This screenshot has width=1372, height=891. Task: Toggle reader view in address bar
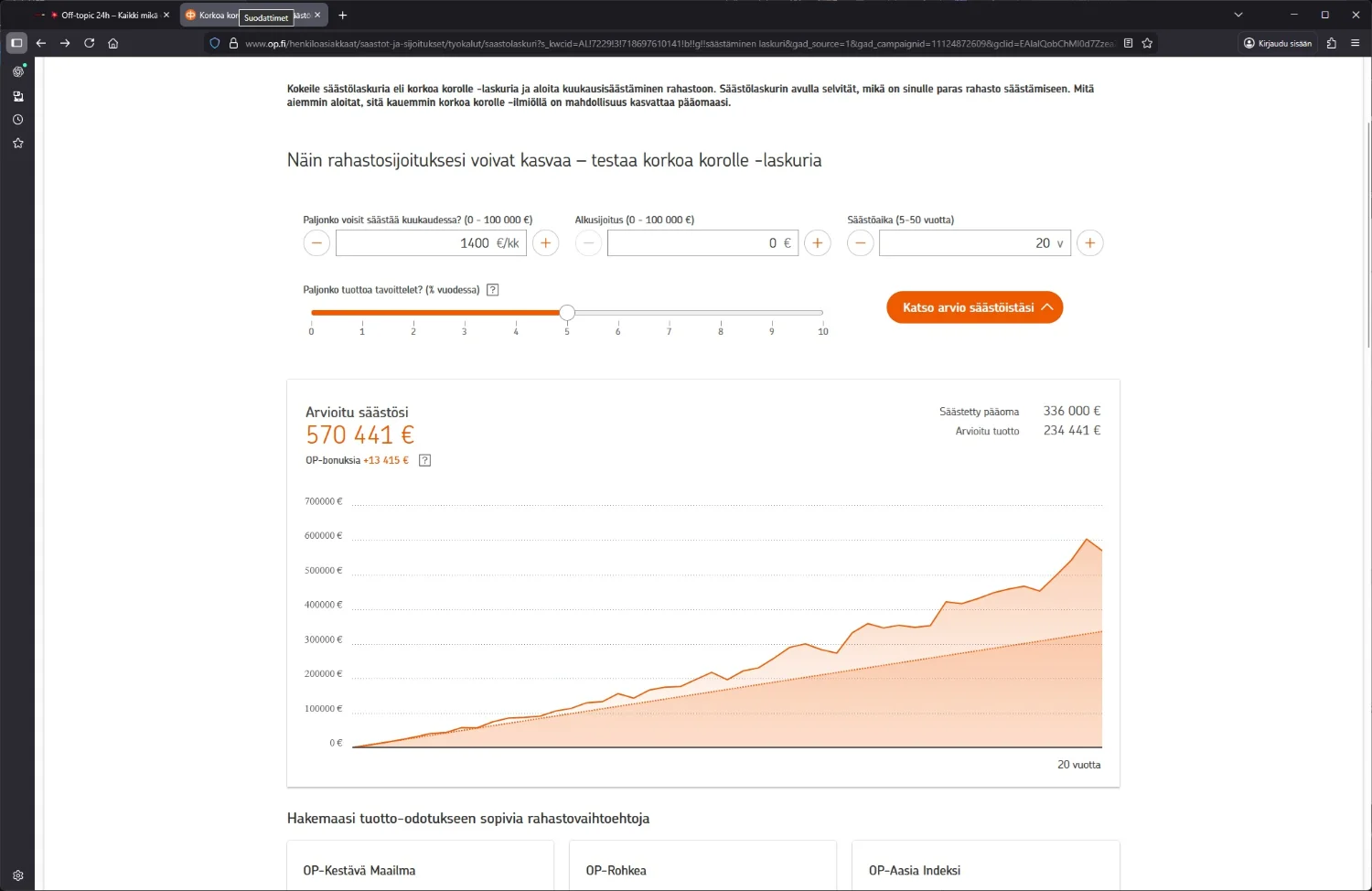coord(1128,43)
